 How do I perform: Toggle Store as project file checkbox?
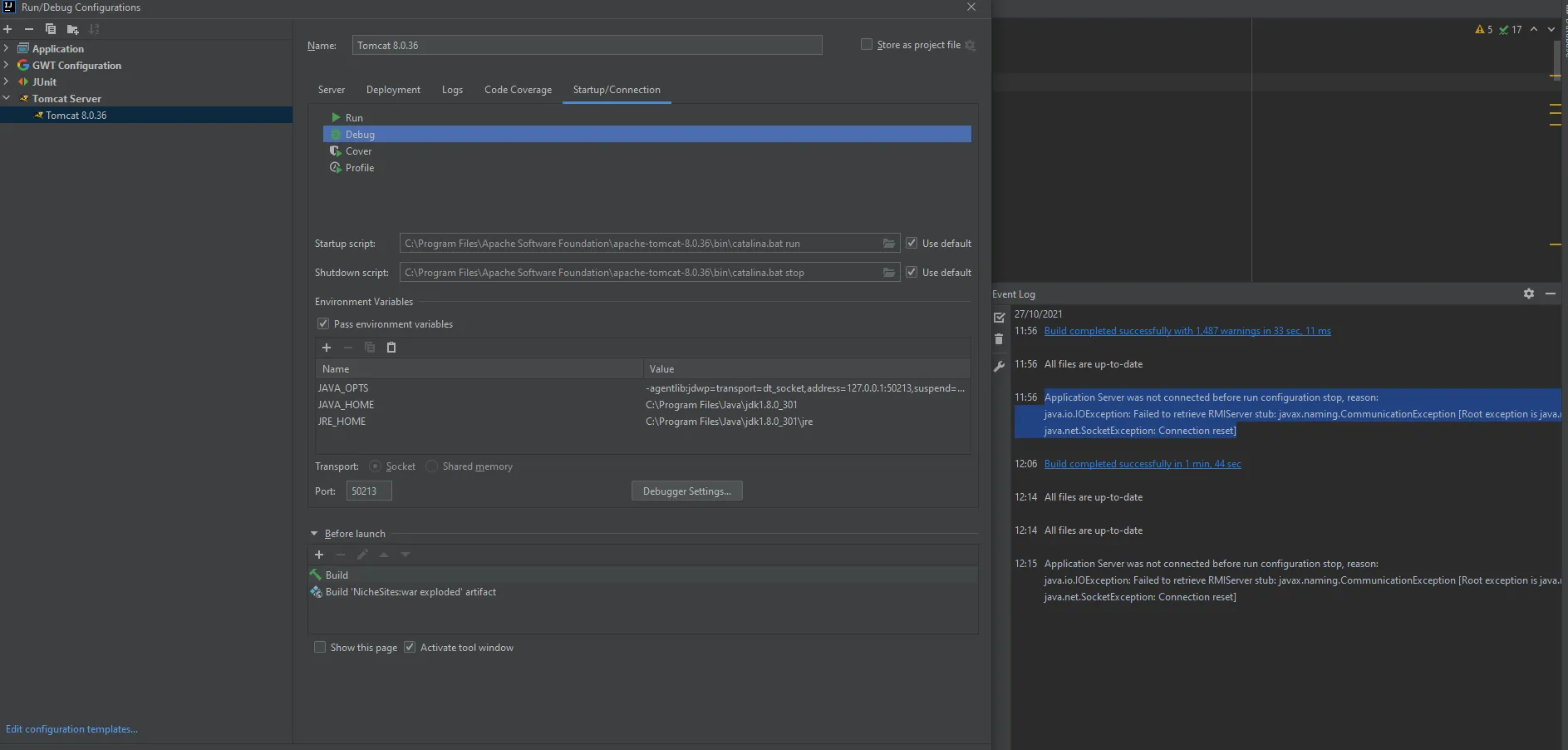[867, 44]
